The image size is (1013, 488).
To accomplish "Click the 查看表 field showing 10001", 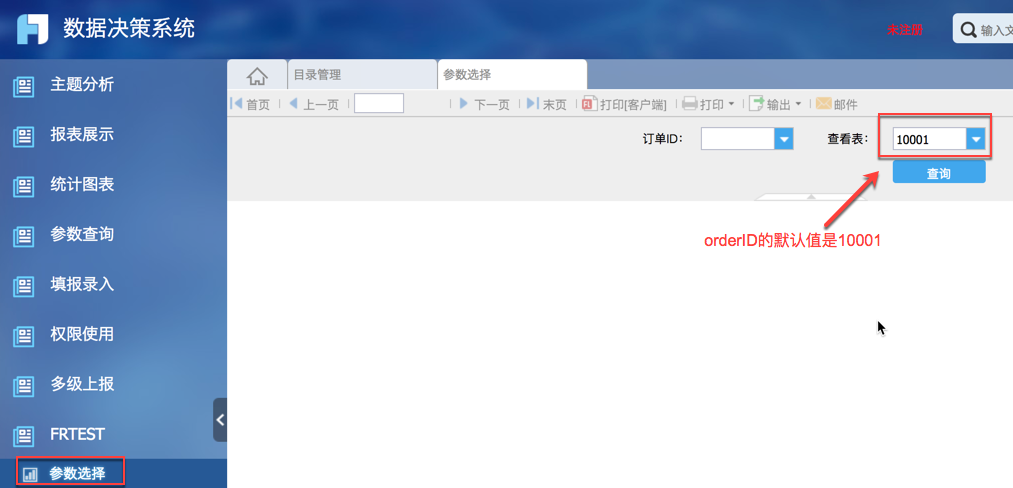I will click(x=930, y=138).
